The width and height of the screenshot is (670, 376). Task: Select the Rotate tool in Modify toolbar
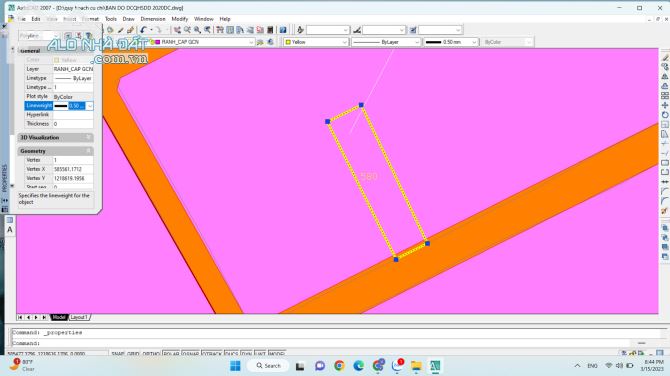coord(665,115)
